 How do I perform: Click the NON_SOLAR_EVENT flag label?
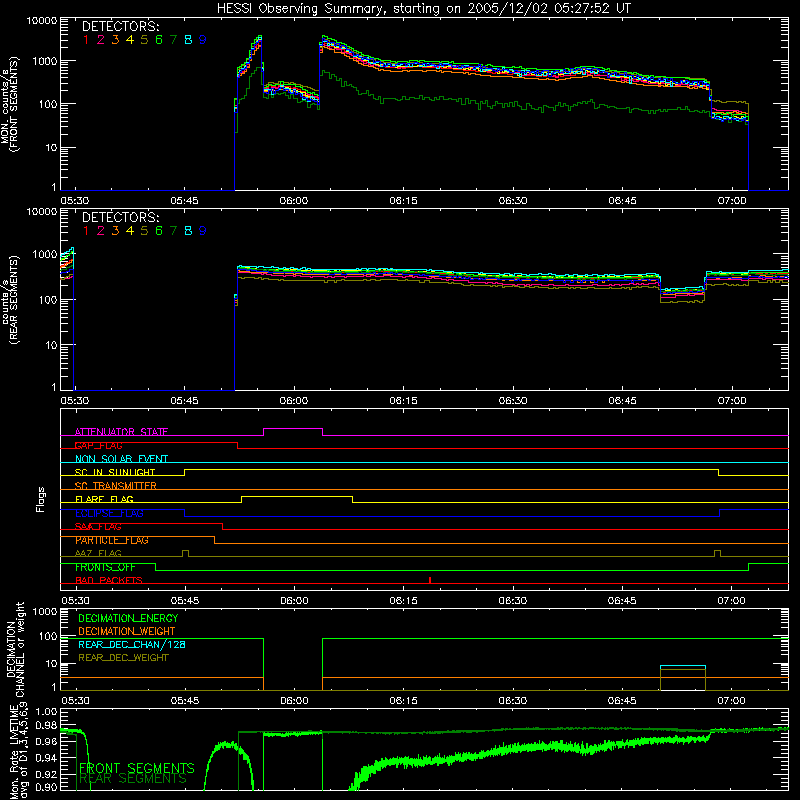click(x=121, y=459)
